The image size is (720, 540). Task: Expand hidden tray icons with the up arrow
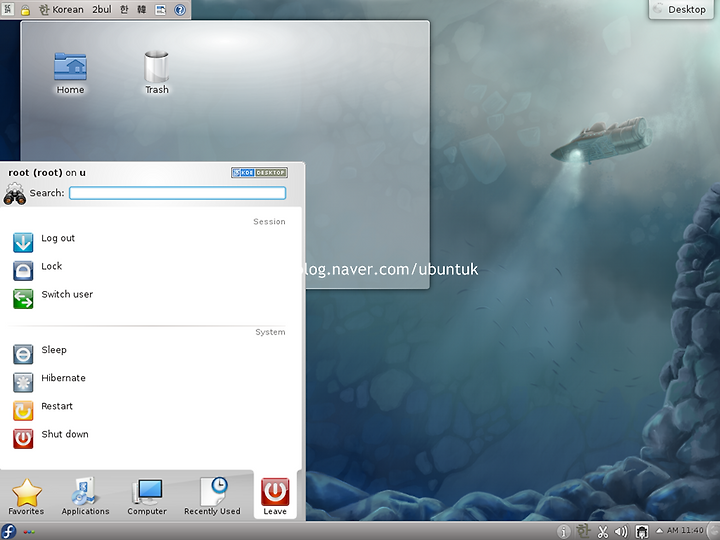659,530
